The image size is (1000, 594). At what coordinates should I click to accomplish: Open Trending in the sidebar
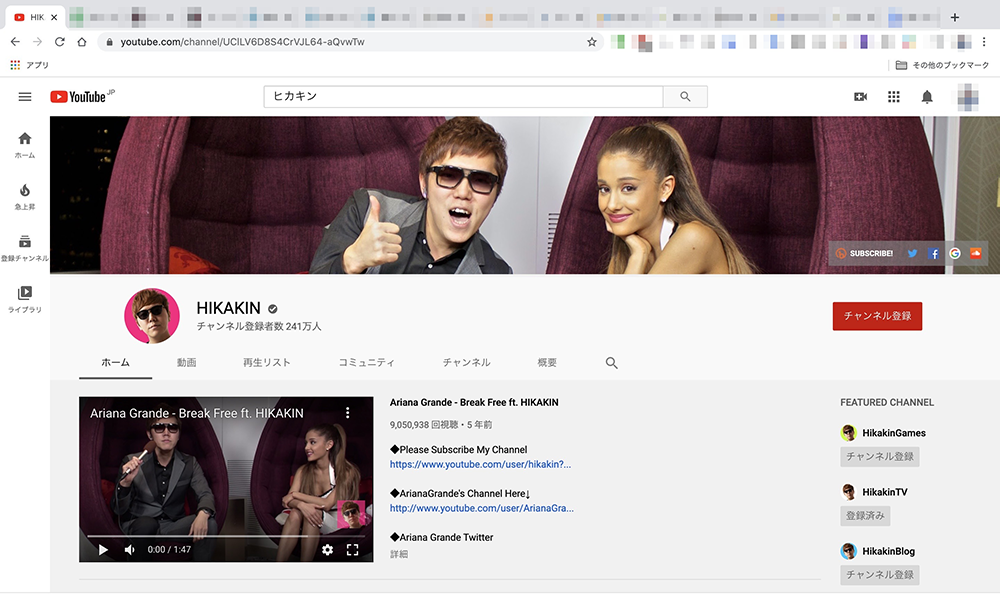click(25, 197)
